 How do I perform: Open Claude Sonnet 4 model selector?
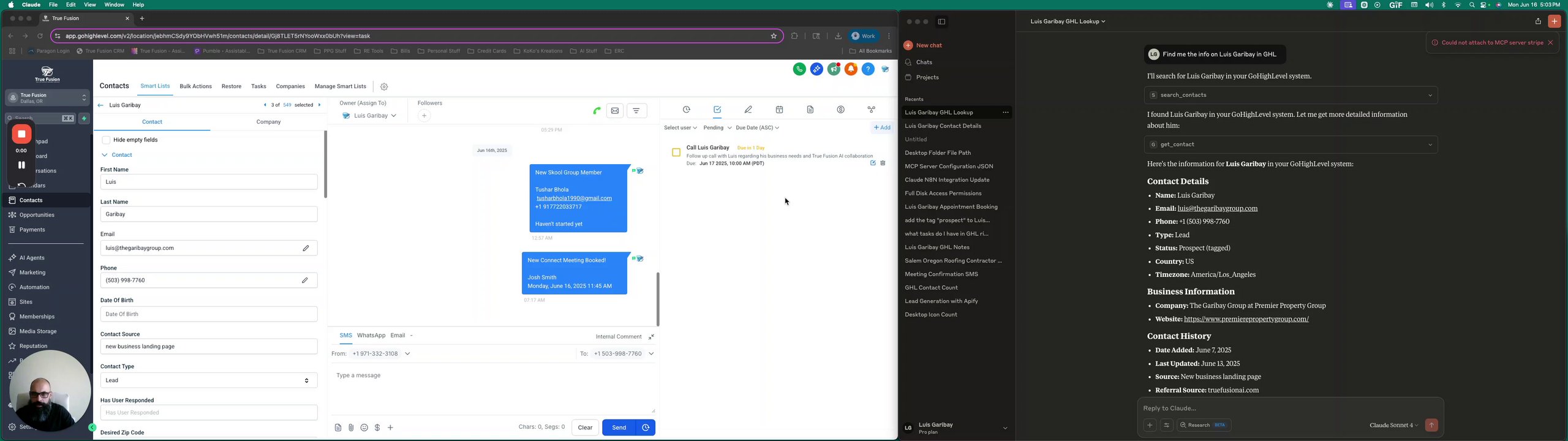[1393, 426]
